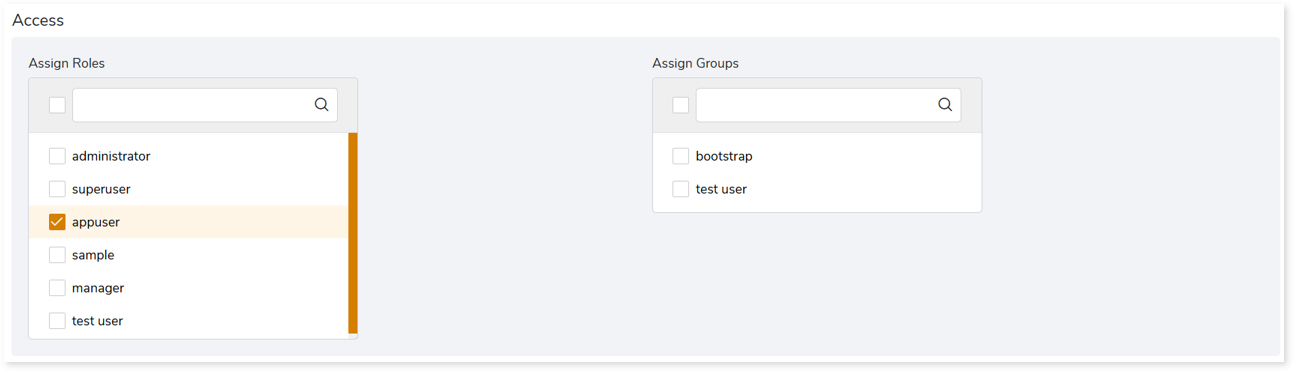Select the manager role checkbox

57,288
